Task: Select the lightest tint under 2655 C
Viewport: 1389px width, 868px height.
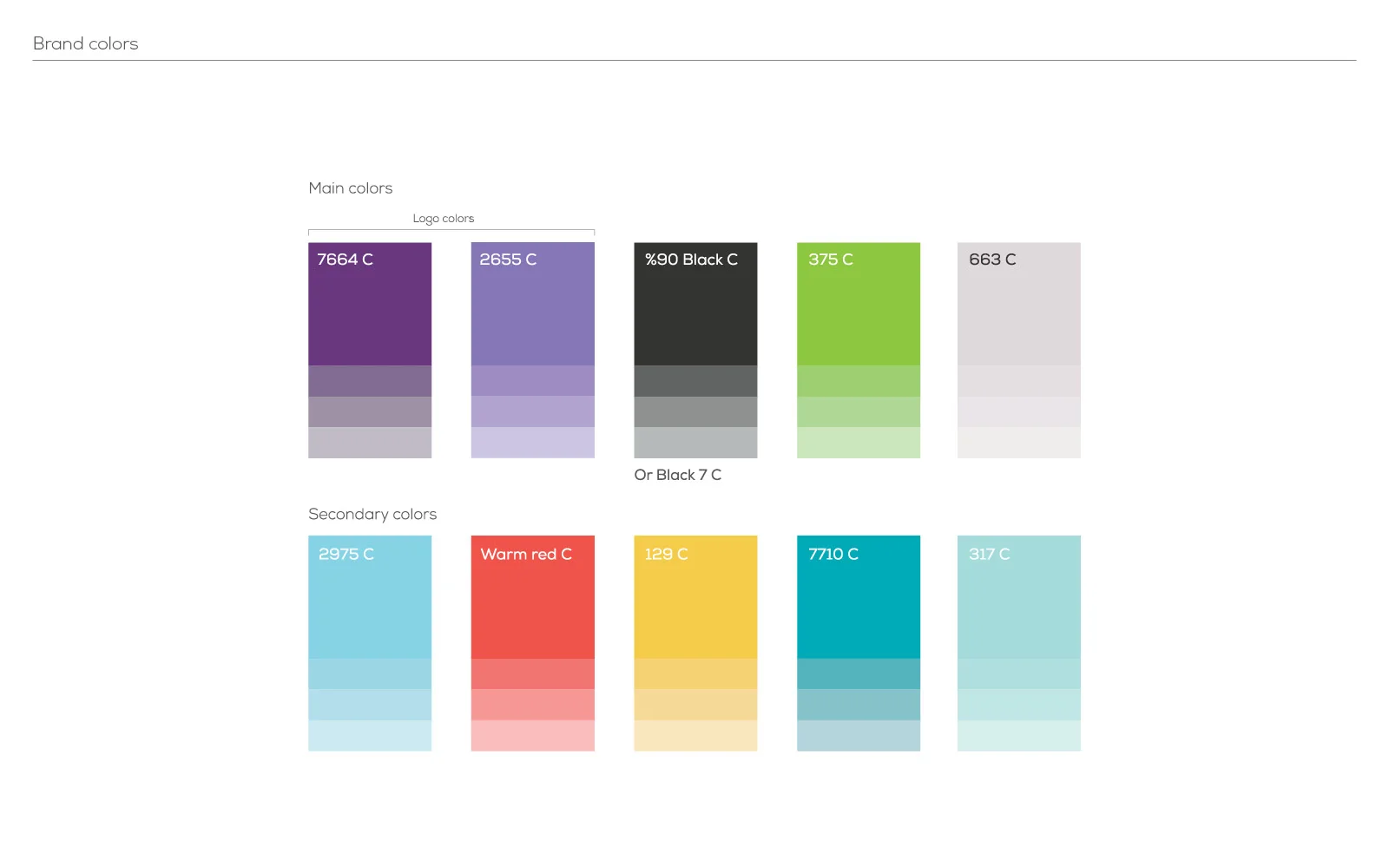Action: (x=533, y=443)
